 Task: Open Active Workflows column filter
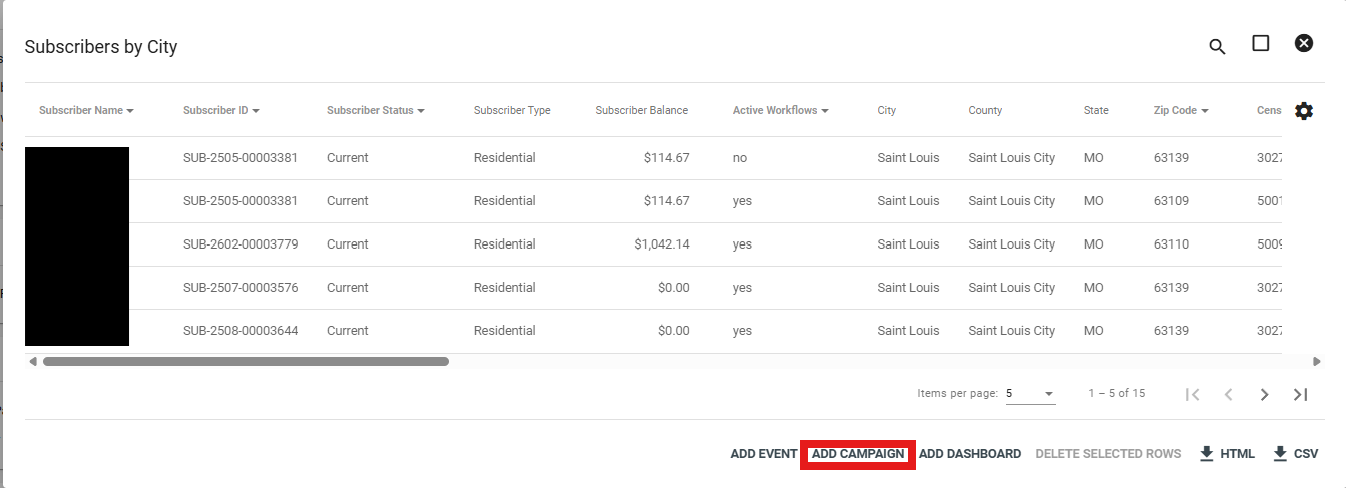click(825, 111)
